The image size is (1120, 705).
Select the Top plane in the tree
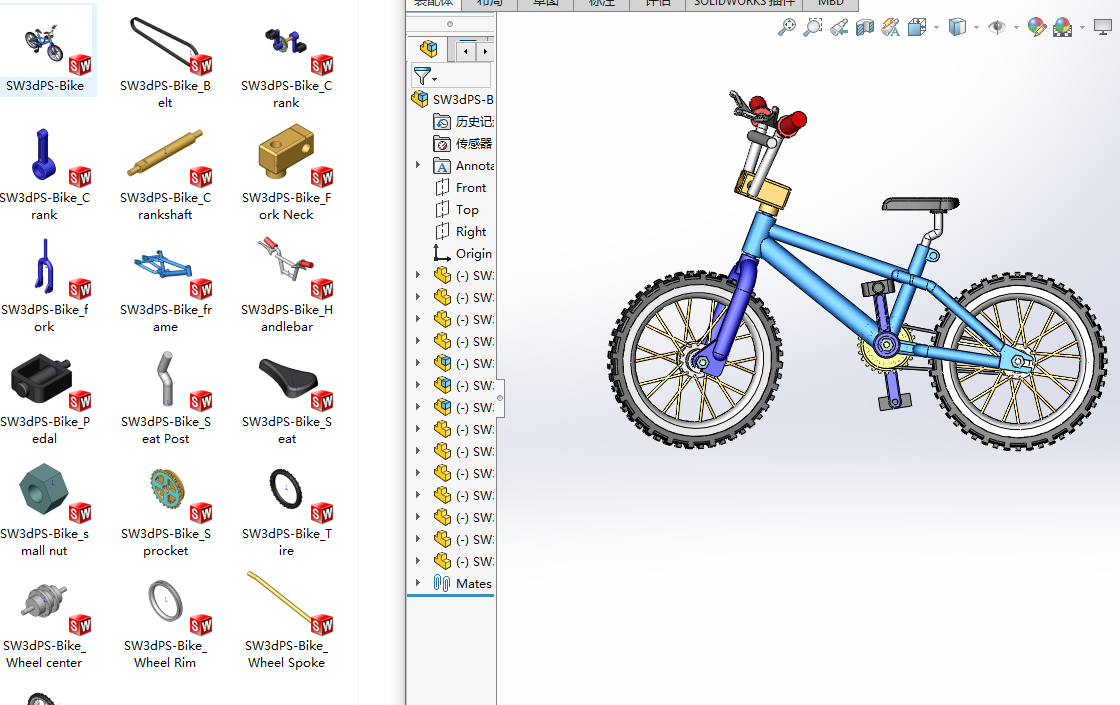461,209
